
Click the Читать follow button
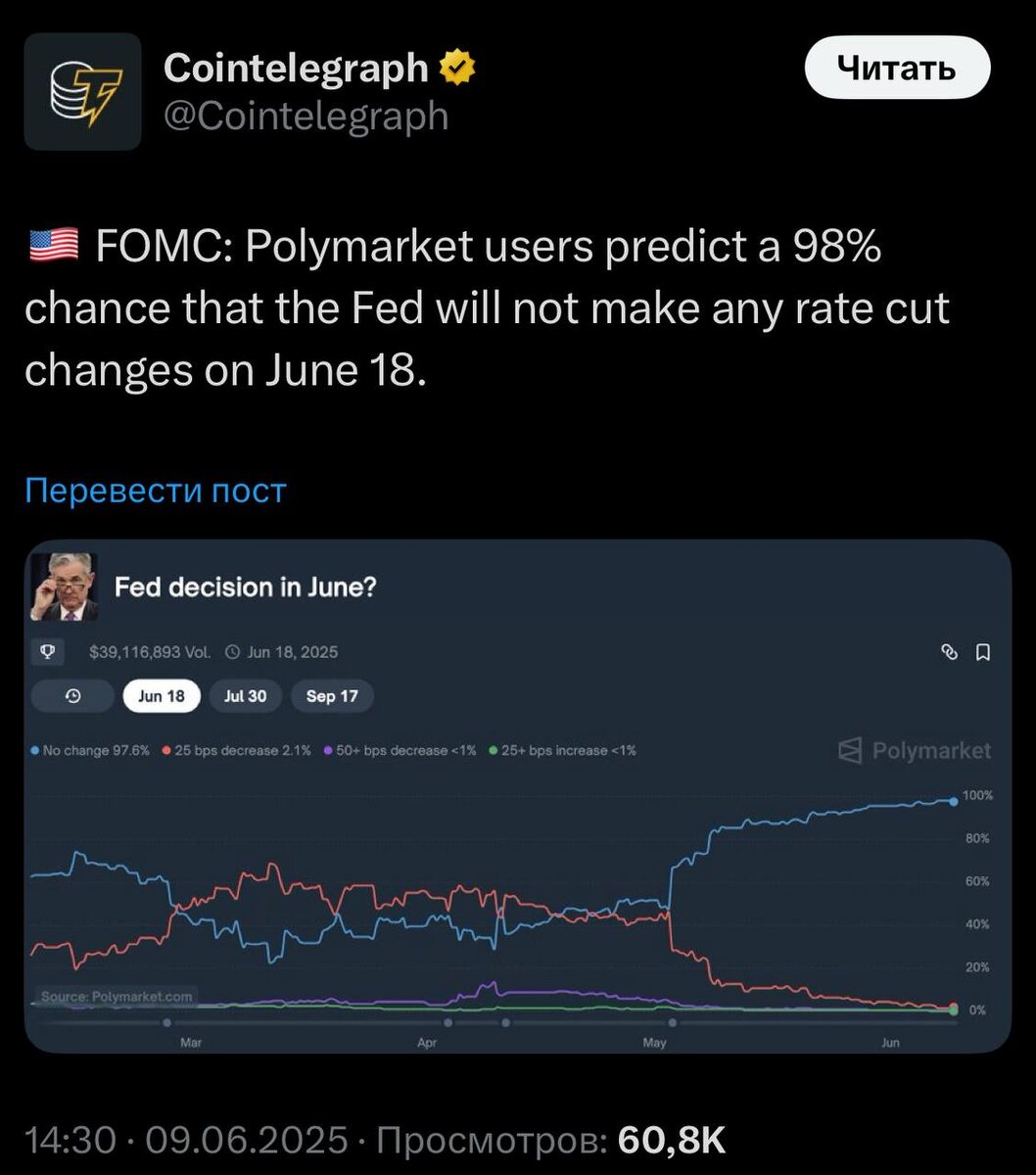[x=897, y=68]
